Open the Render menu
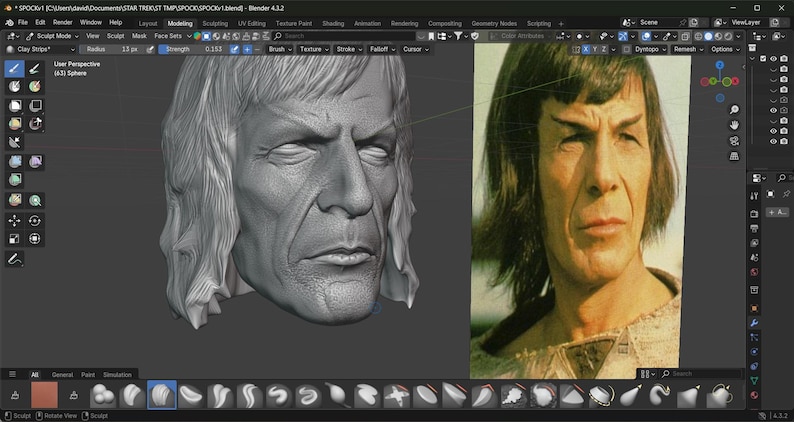The width and height of the screenshot is (794, 422). [x=63, y=23]
